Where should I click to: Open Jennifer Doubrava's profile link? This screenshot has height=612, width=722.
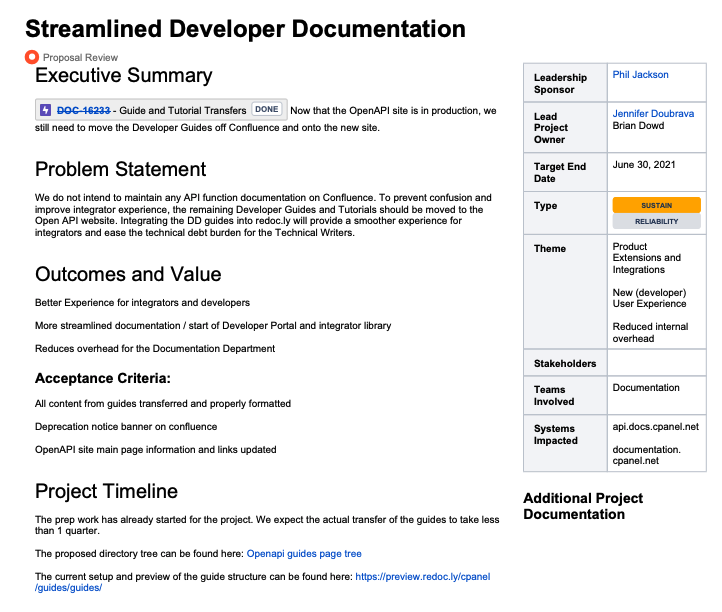653,114
